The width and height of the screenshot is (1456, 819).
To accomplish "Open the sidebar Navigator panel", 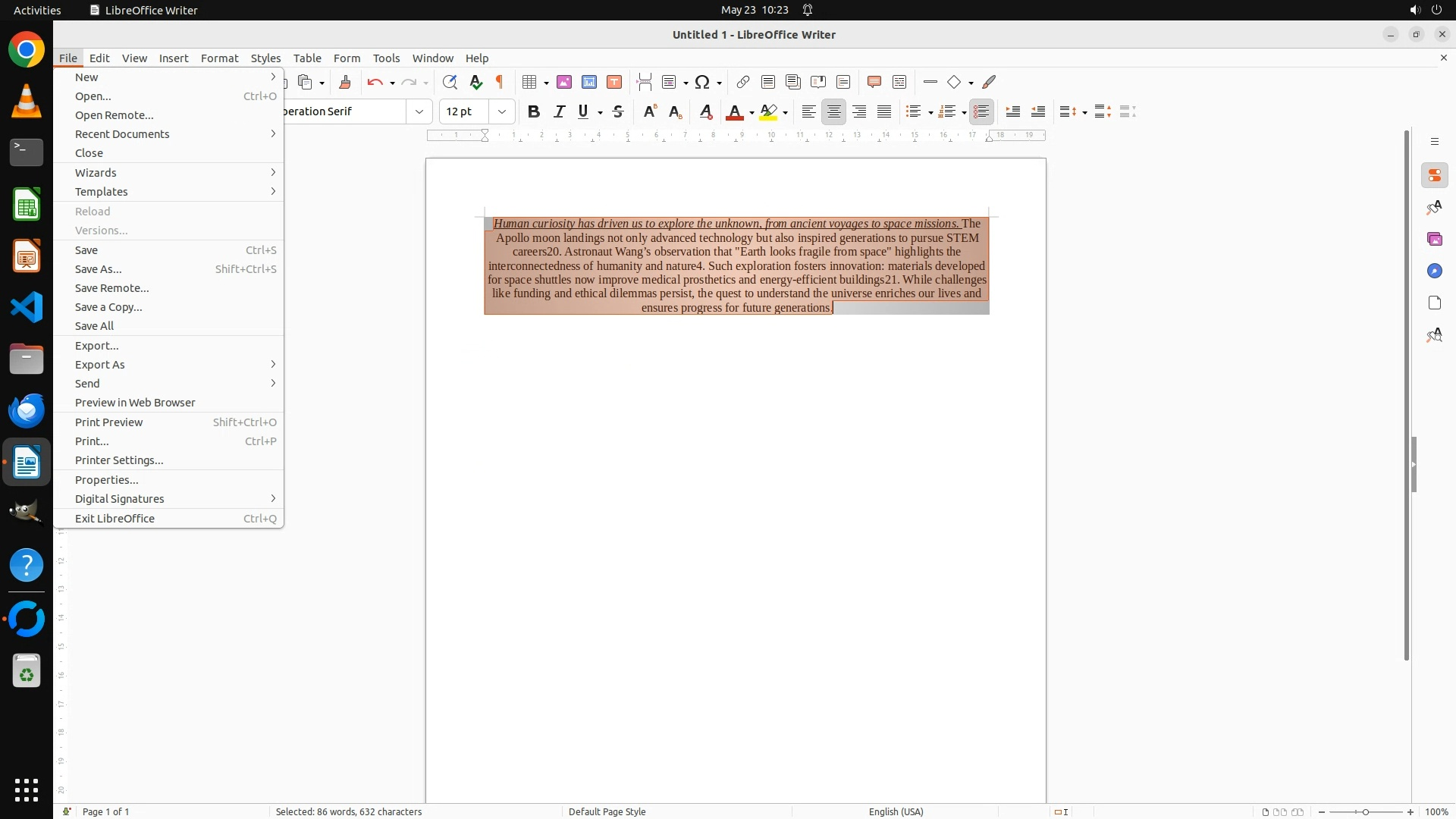I will [1434, 271].
